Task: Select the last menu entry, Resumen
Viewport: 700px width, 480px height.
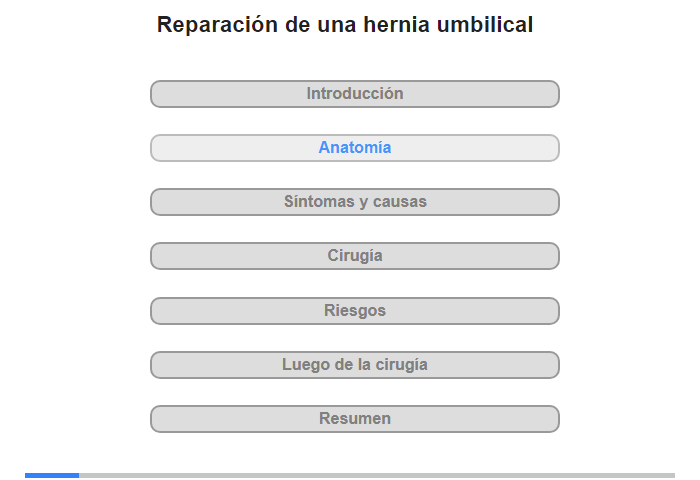Action: click(354, 419)
